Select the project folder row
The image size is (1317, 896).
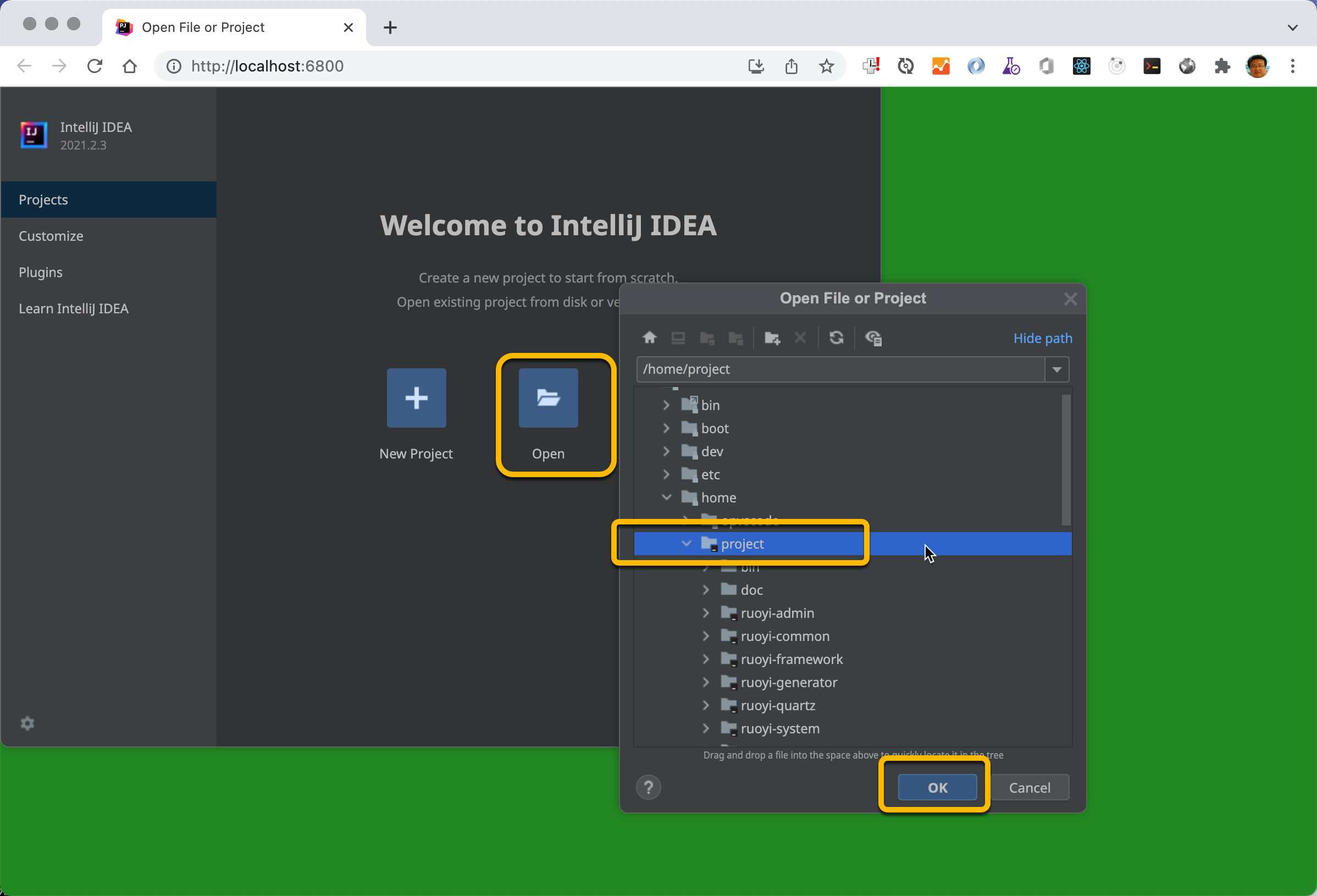(x=853, y=544)
